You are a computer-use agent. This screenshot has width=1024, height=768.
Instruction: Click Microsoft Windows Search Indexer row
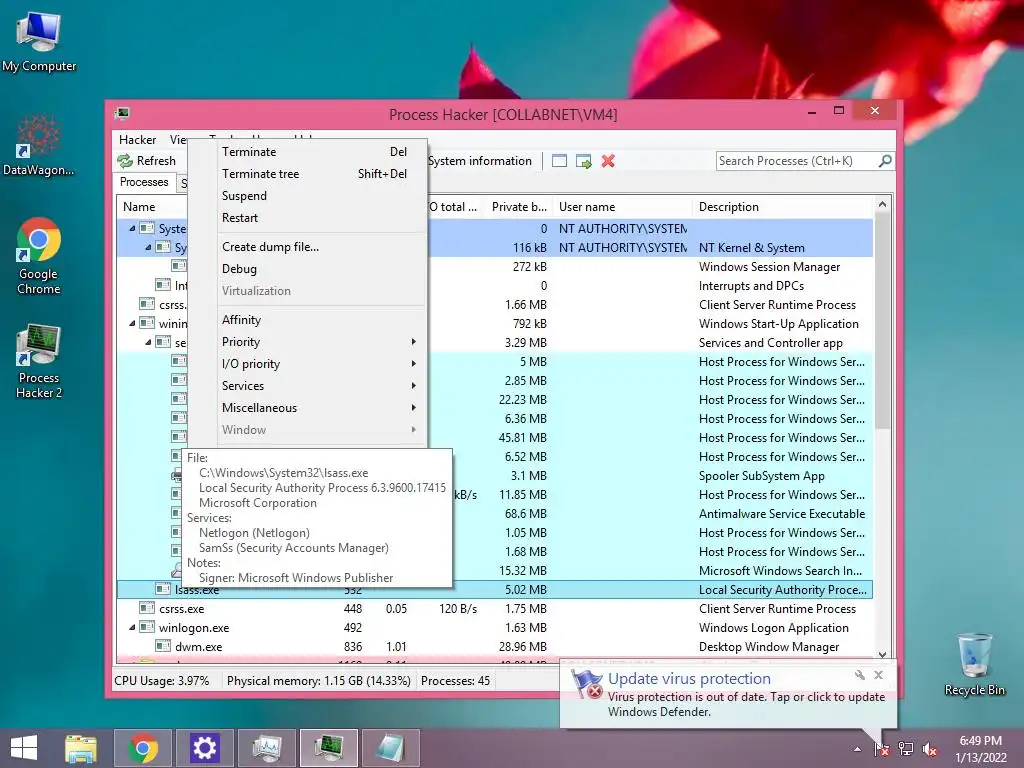(494, 571)
